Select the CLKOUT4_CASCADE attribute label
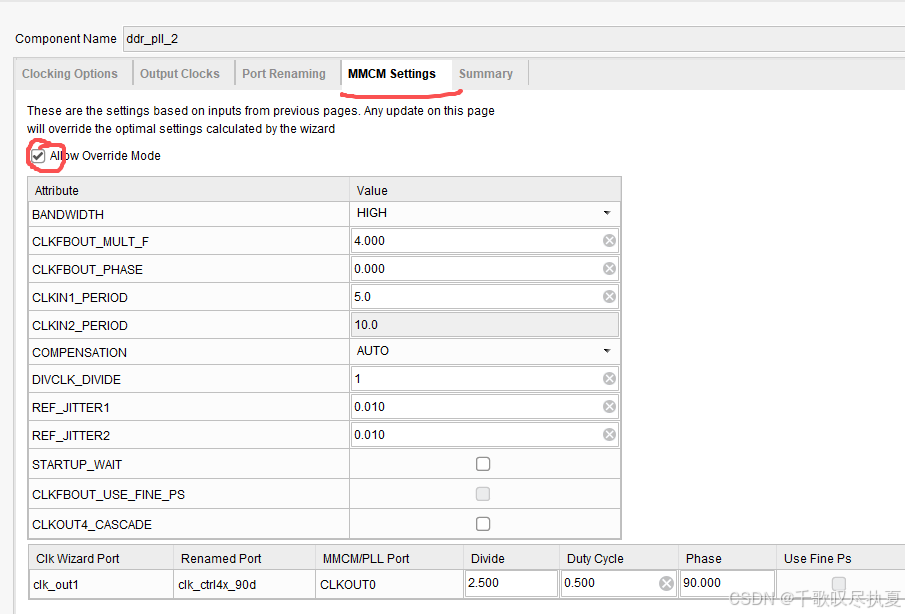 pyautogui.click(x=92, y=525)
